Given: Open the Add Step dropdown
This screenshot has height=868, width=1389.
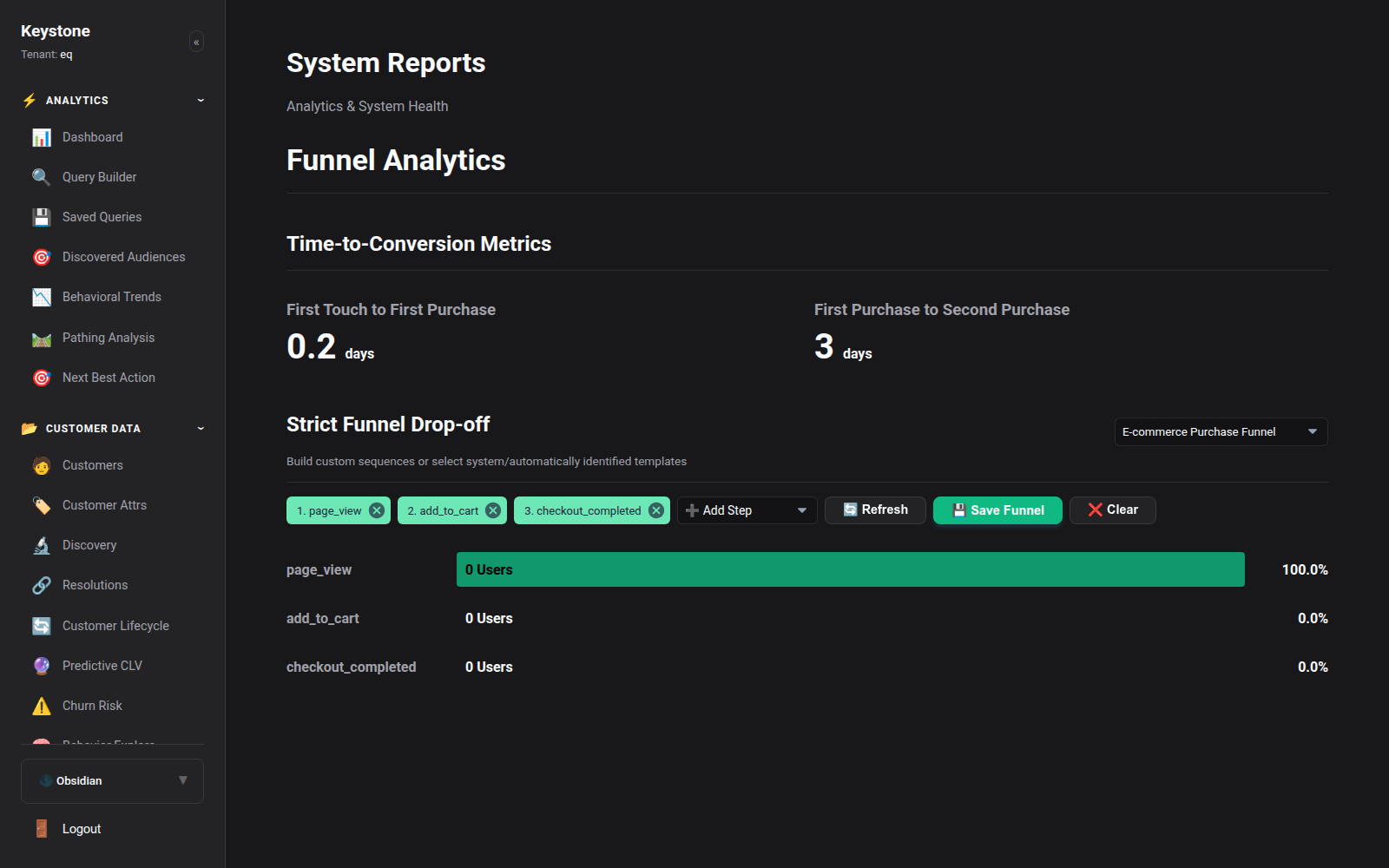Looking at the screenshot, I should tap(747, 510).
